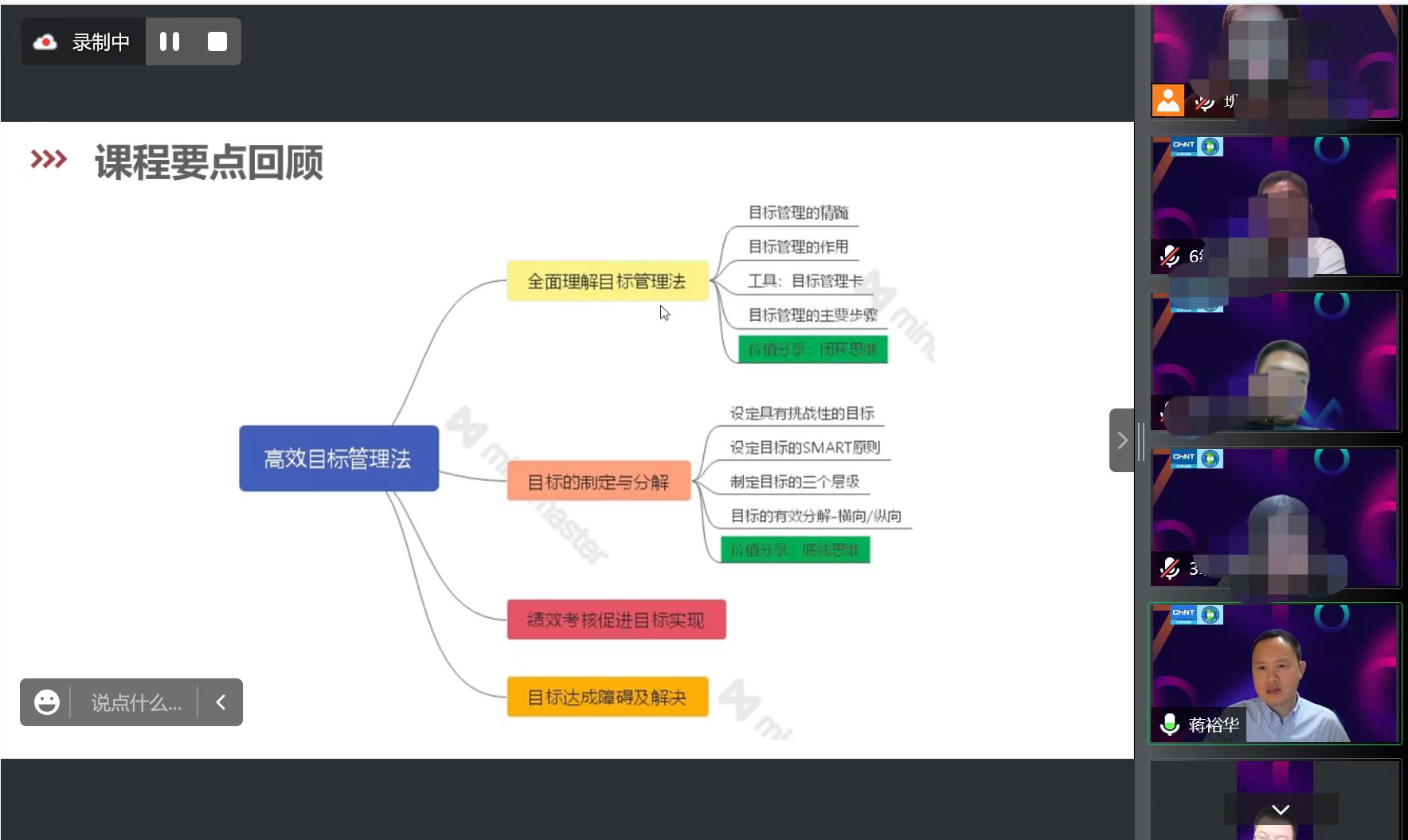Click muted mic icon on 6-named participant

pyautogui.click(x=1169, y=256)
